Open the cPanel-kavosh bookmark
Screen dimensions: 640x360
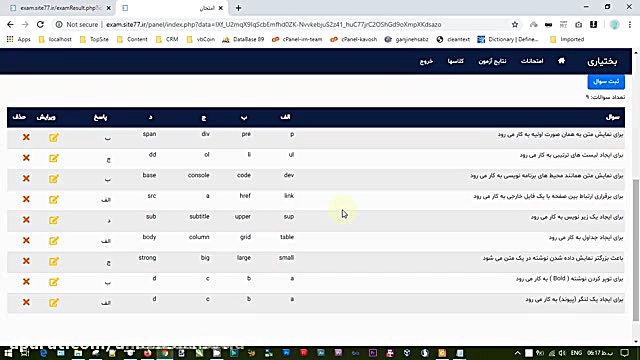[x=354, y=40]
